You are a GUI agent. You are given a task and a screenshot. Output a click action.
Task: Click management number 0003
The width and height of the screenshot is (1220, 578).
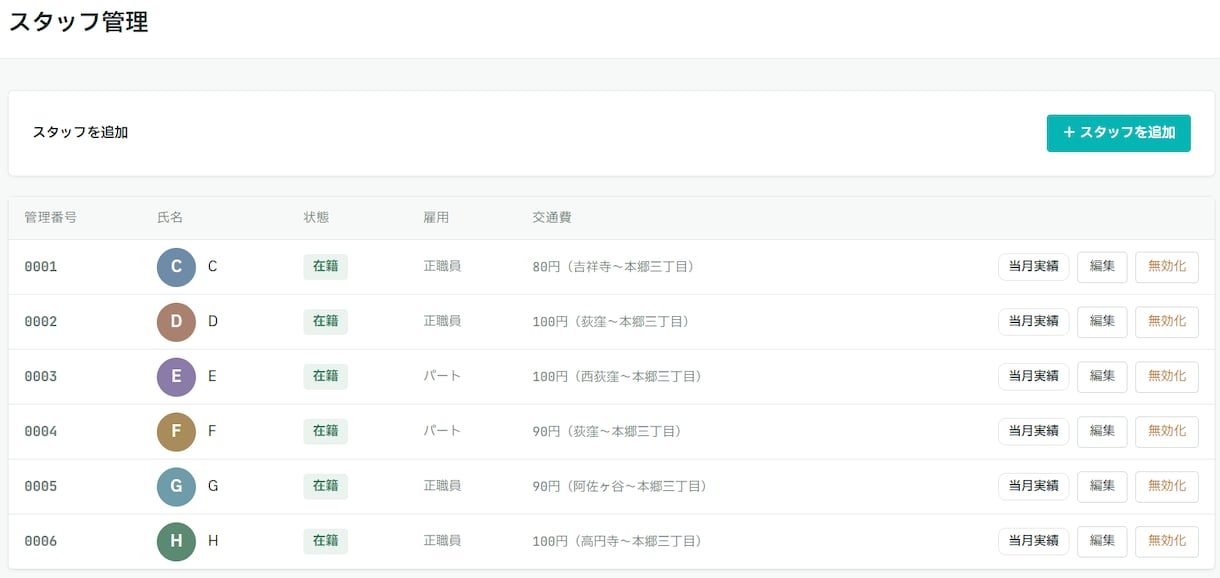tap(41, 377)
